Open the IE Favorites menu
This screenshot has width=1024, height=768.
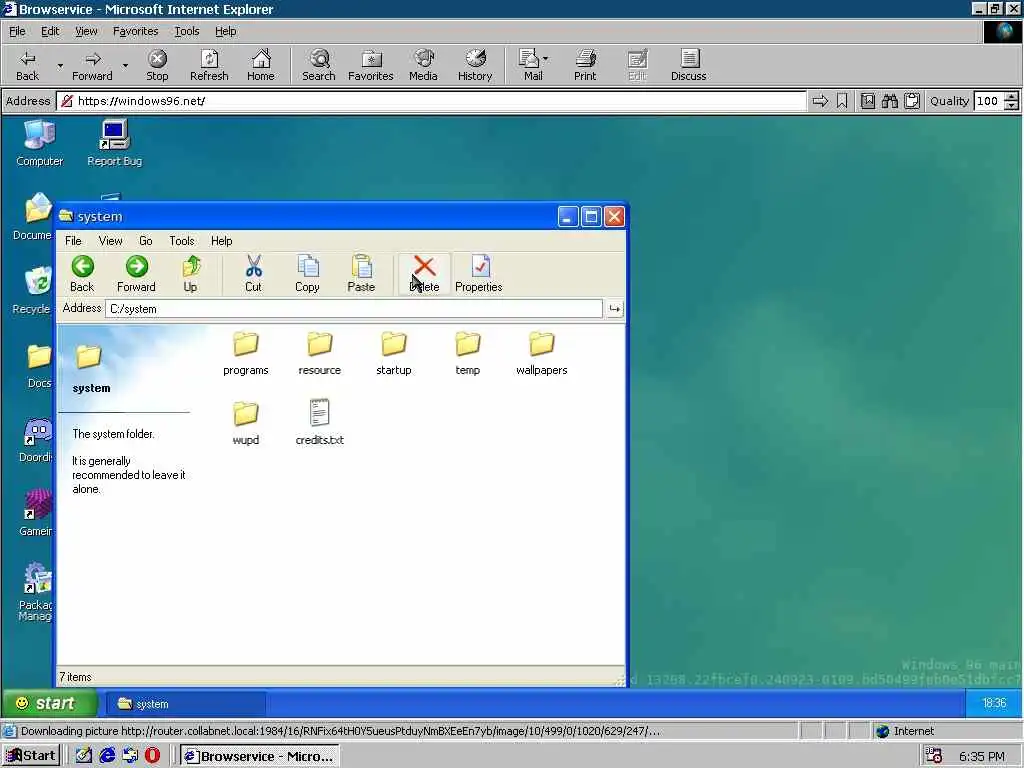coord(135,31)
